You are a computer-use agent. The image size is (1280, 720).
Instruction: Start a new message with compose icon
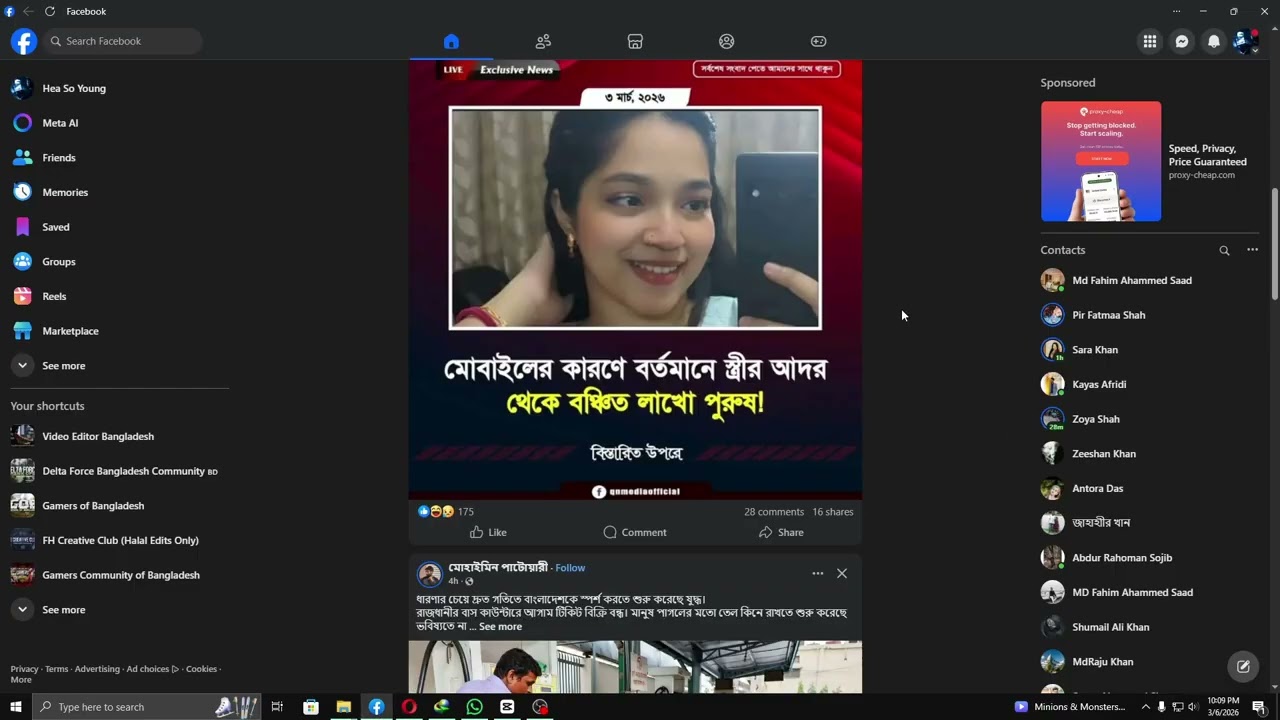pos(1243,666)
